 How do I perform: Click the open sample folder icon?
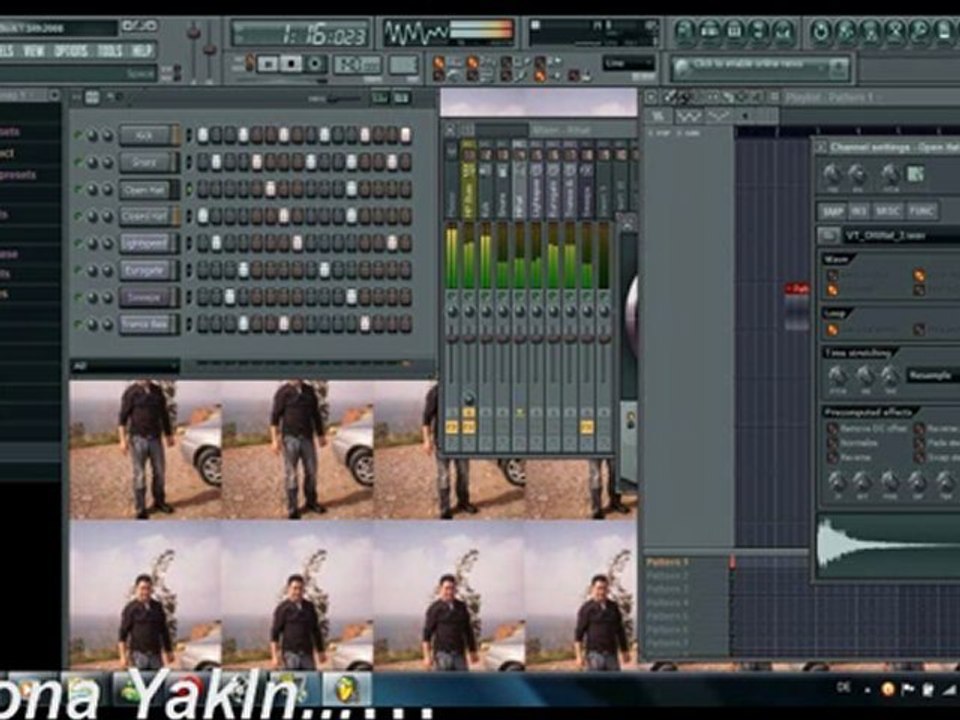[828, 235]
